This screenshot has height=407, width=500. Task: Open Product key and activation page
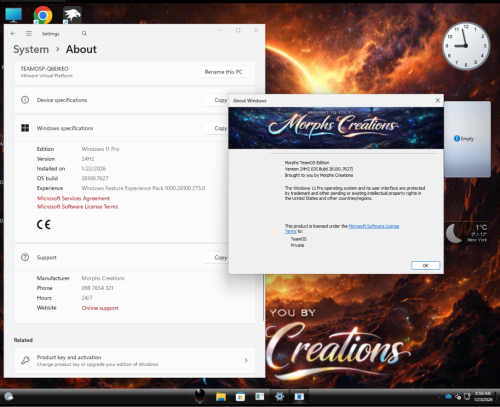(x=135, y=360)
